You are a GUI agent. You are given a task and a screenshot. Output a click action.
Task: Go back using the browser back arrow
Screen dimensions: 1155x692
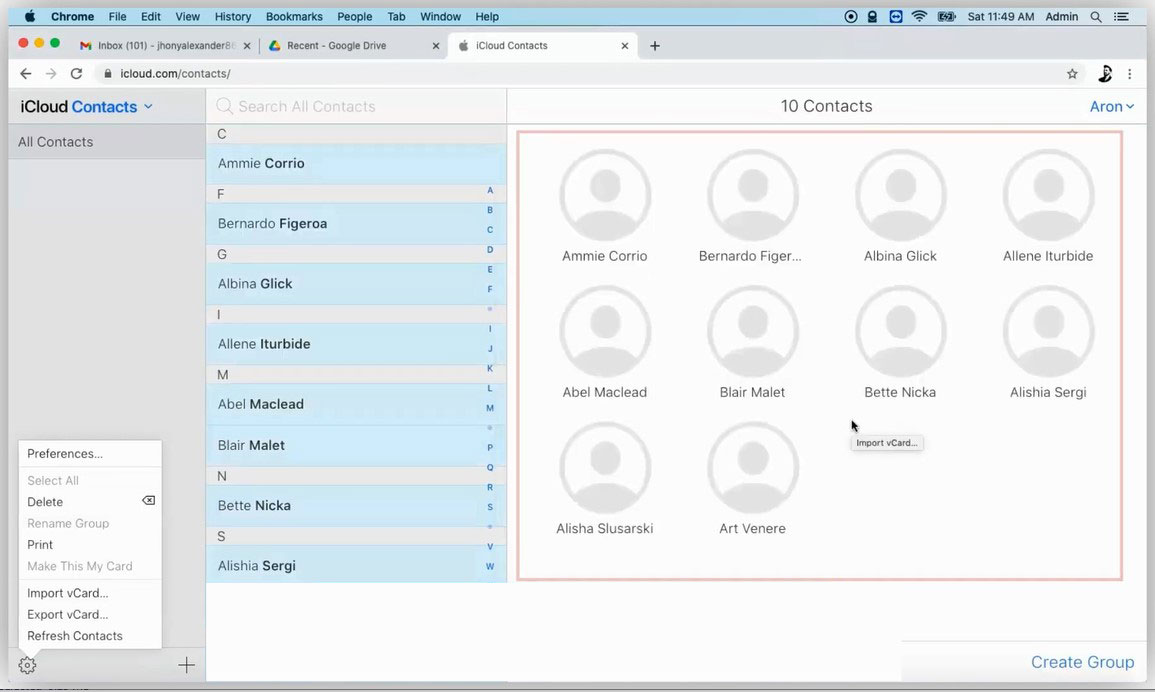point(25,73)
